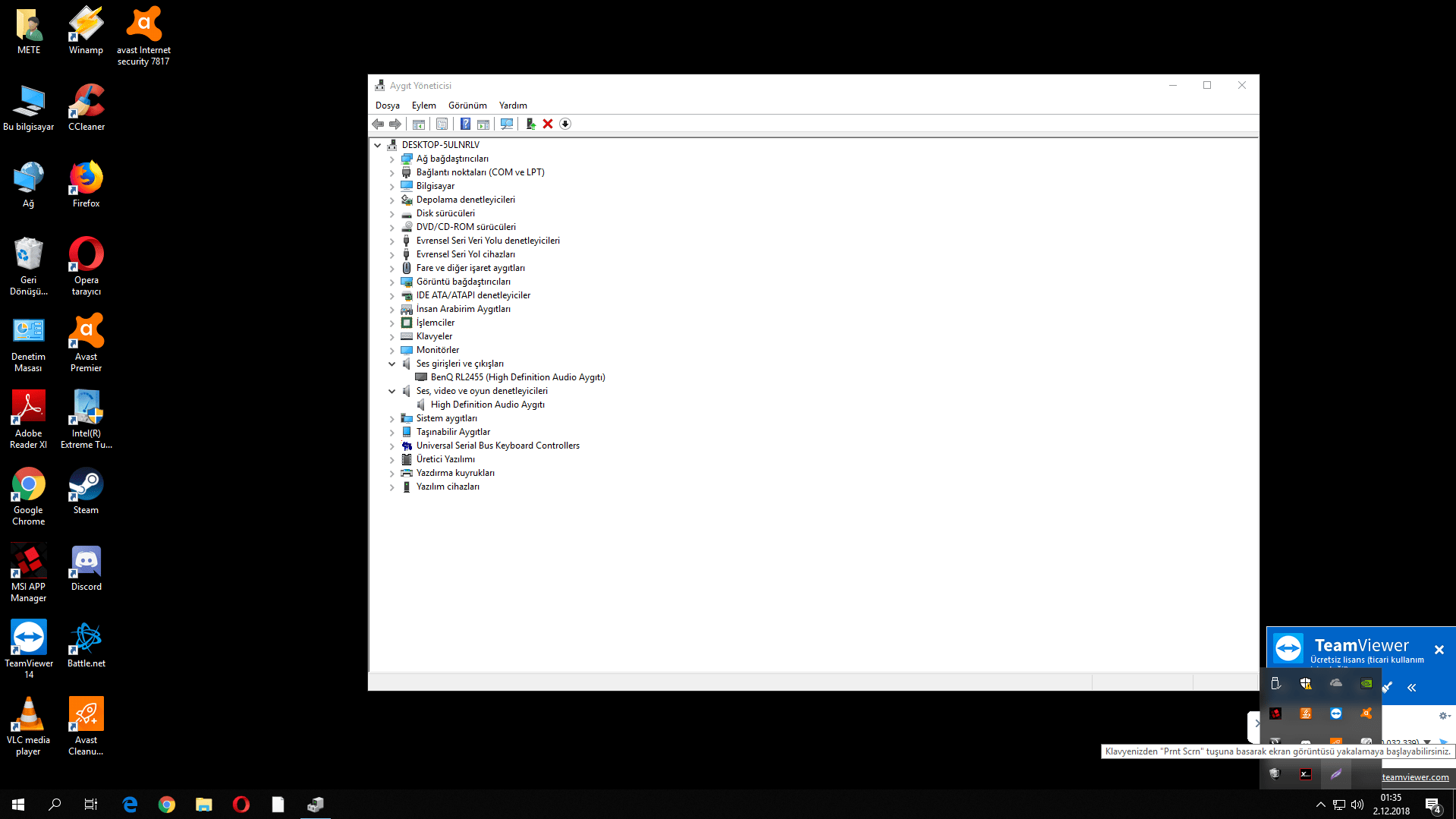Collapse TeamViewer panel with double chevron
Screen dimensions: 1456x819
[x=1412, y=688]
